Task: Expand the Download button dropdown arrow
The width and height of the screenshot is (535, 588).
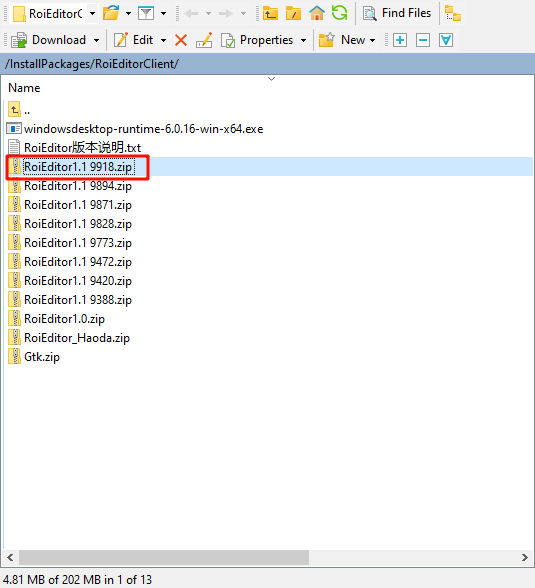Action: point(96,40)
